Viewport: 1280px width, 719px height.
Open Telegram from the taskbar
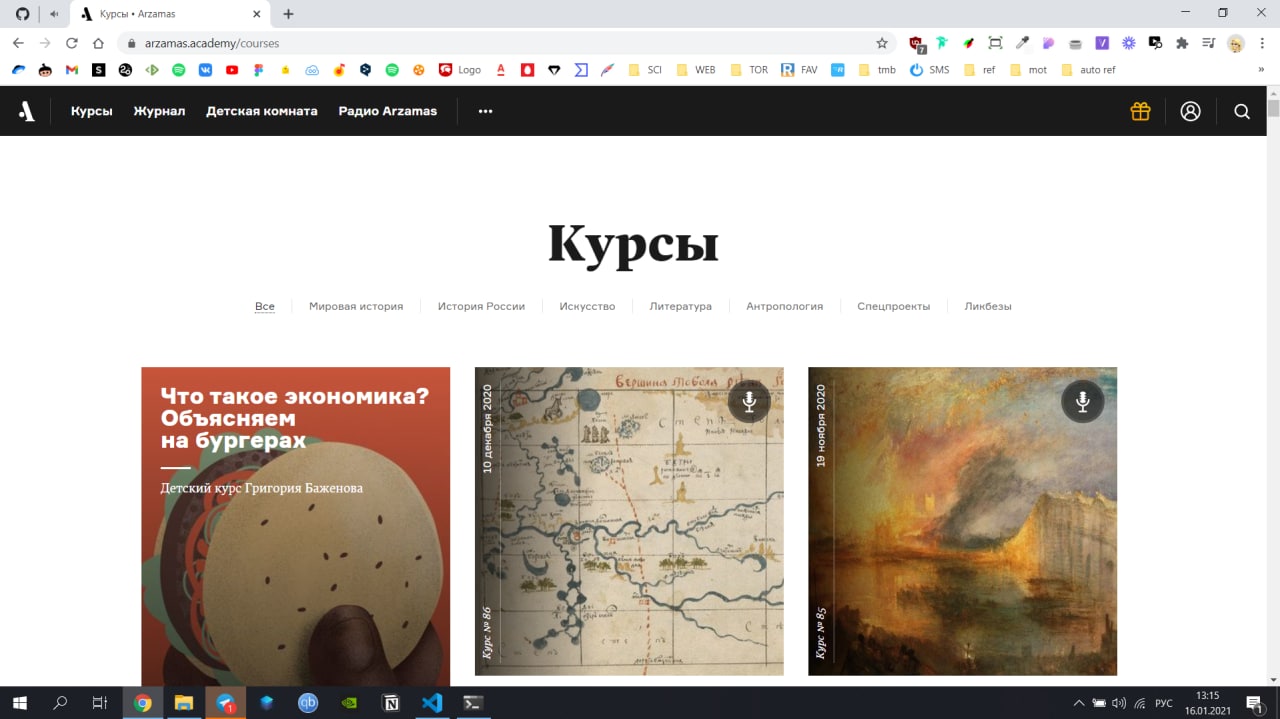[x=225, y=703]
